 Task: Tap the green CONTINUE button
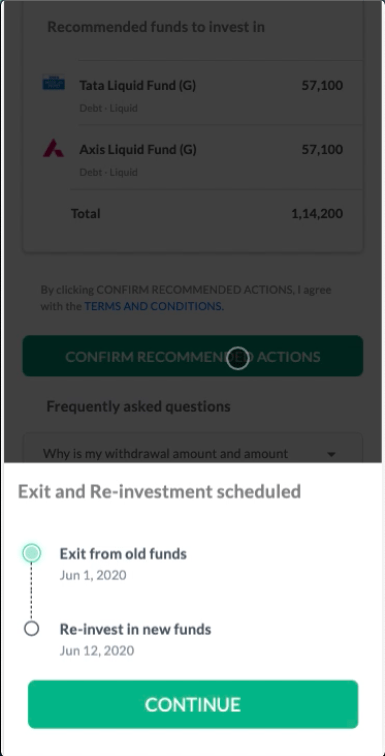coord(193,704)
